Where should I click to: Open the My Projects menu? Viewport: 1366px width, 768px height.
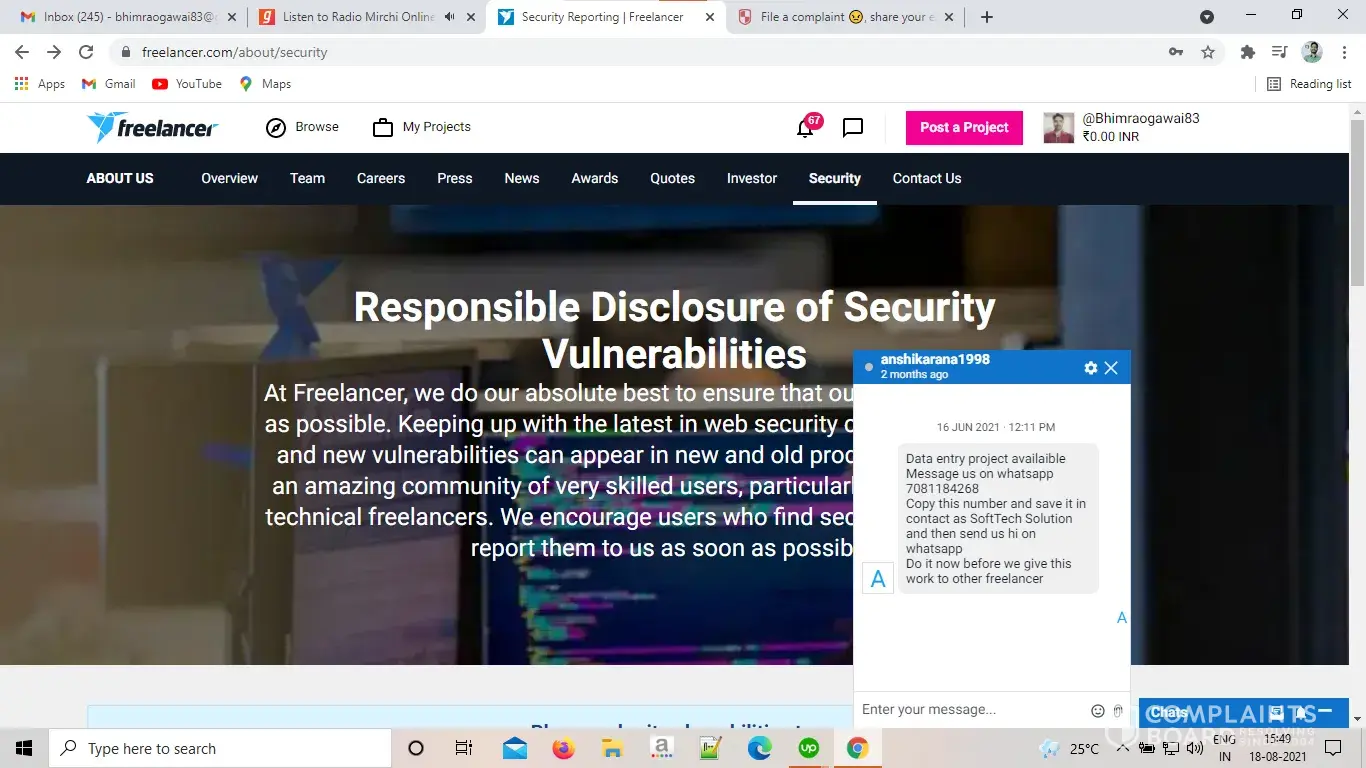(421, 127)
